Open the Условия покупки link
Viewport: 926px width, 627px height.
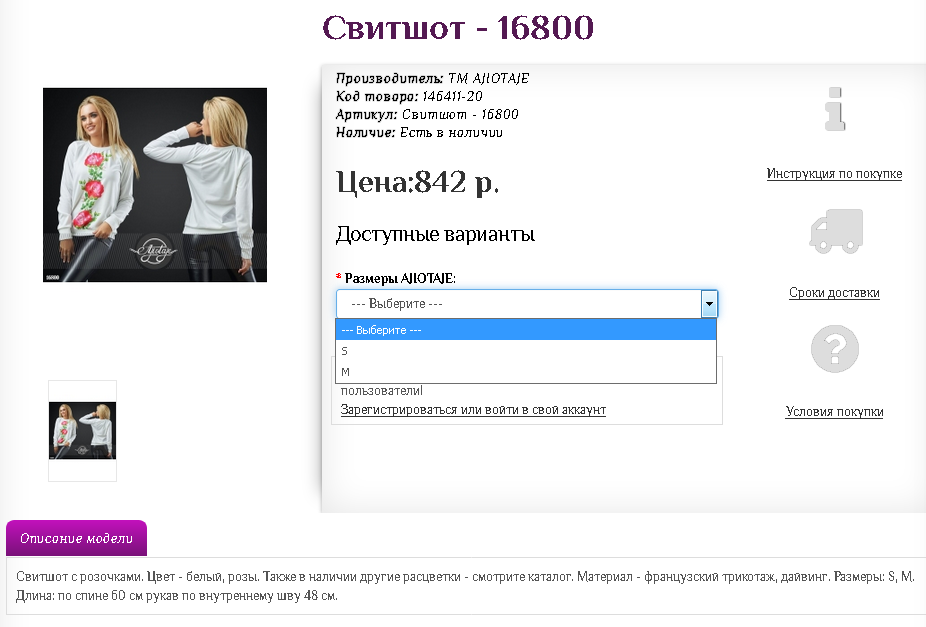click(x=834, y=412)
